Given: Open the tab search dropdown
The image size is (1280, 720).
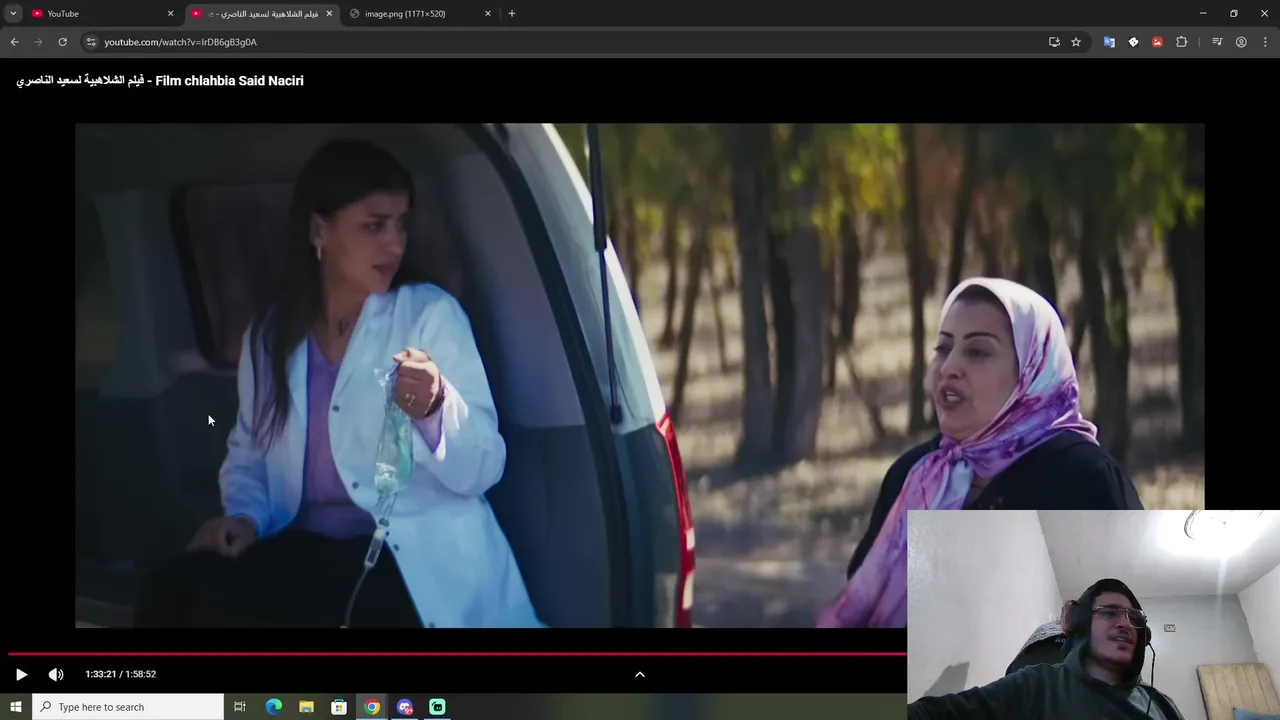Looking at the screenshot, I should [x=12, y=13].
